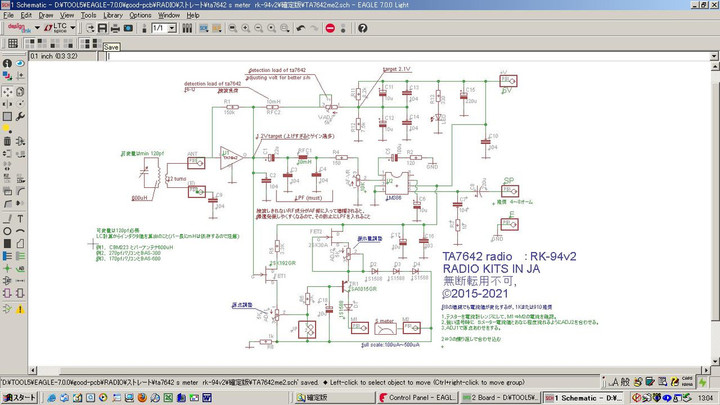
Task: Click the red Stop command icon
Action: click(331, 29)
